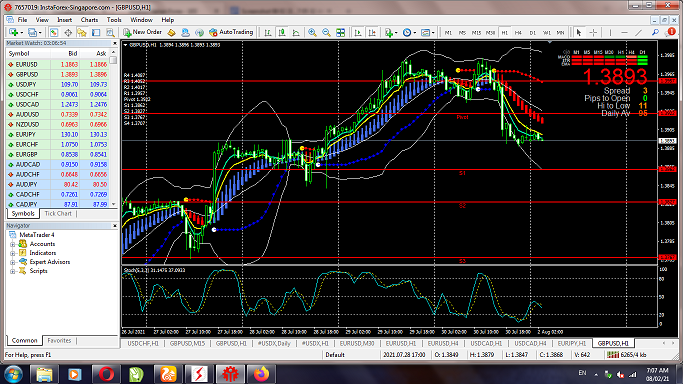Open the Charts menu
The width and height of the screenshot is (683, 384).
(x=89, y=20)
